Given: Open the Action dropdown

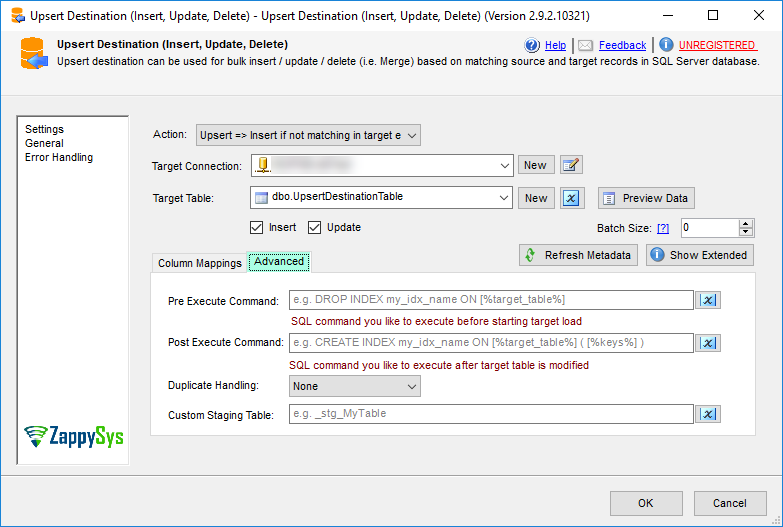Looking at the screenshot, I should pos(308,135).
